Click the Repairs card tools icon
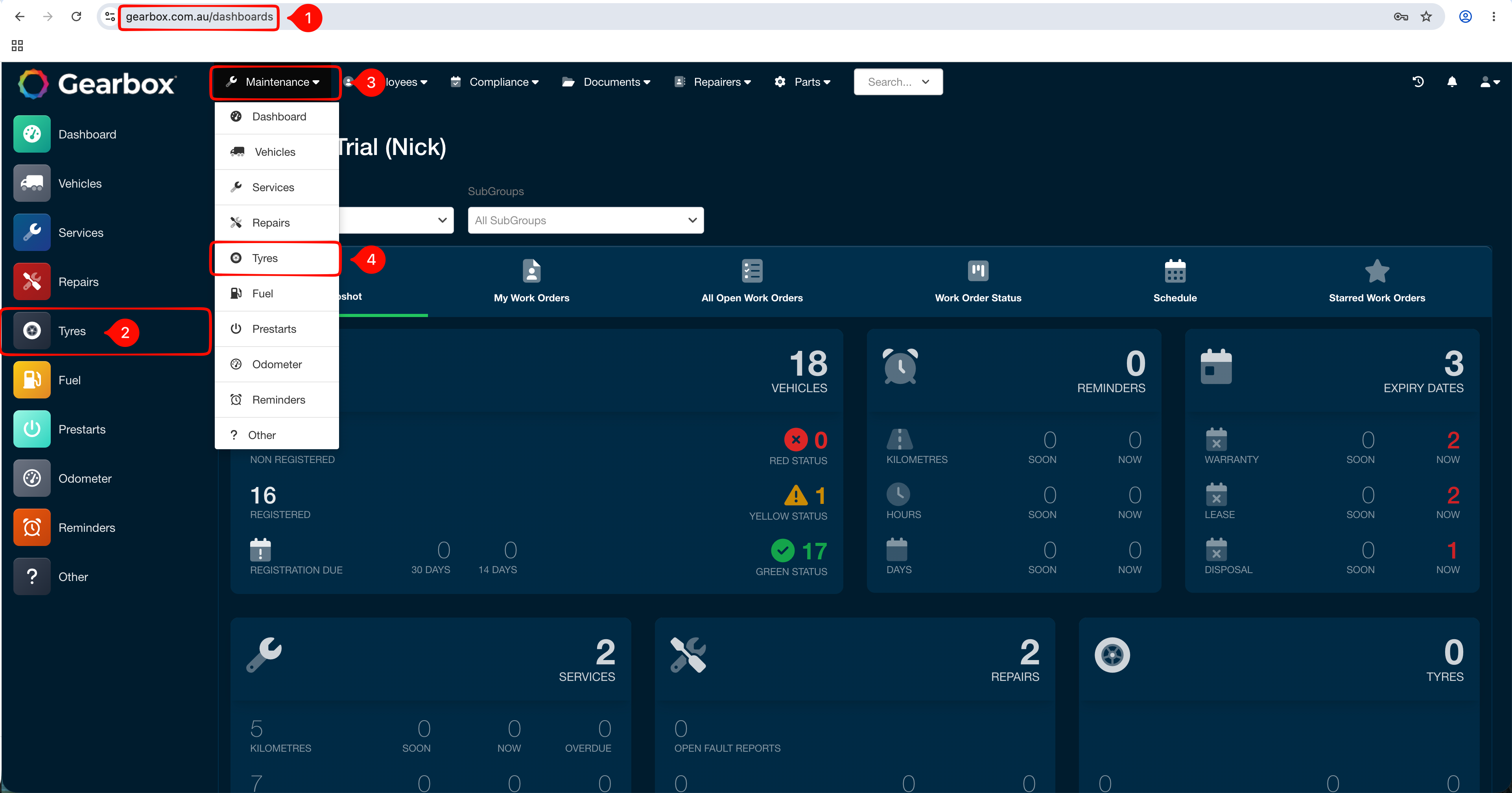Screen dimensions: 1512x793 coord(688,655)
